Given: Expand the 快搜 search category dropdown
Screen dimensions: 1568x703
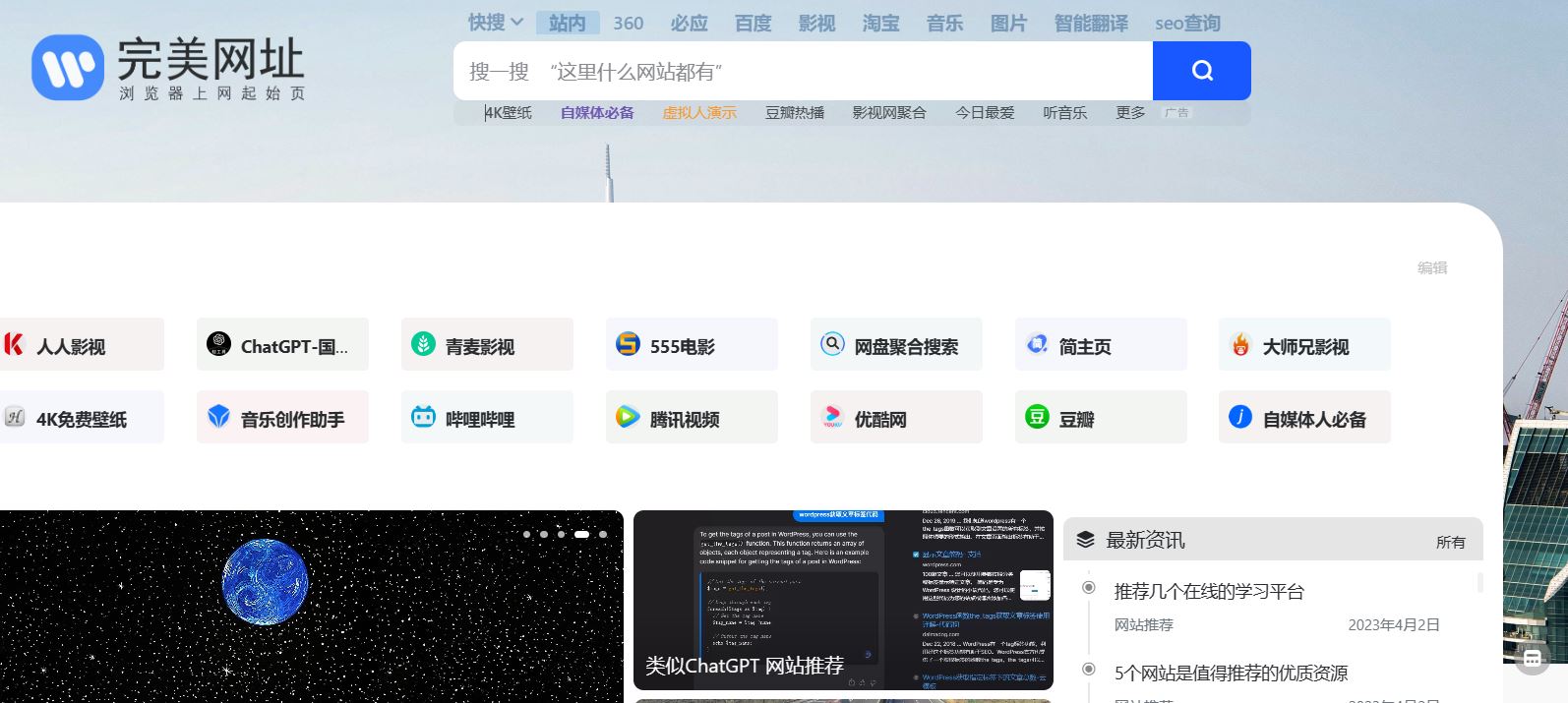Looking at the screenshot, I should 495,23.
